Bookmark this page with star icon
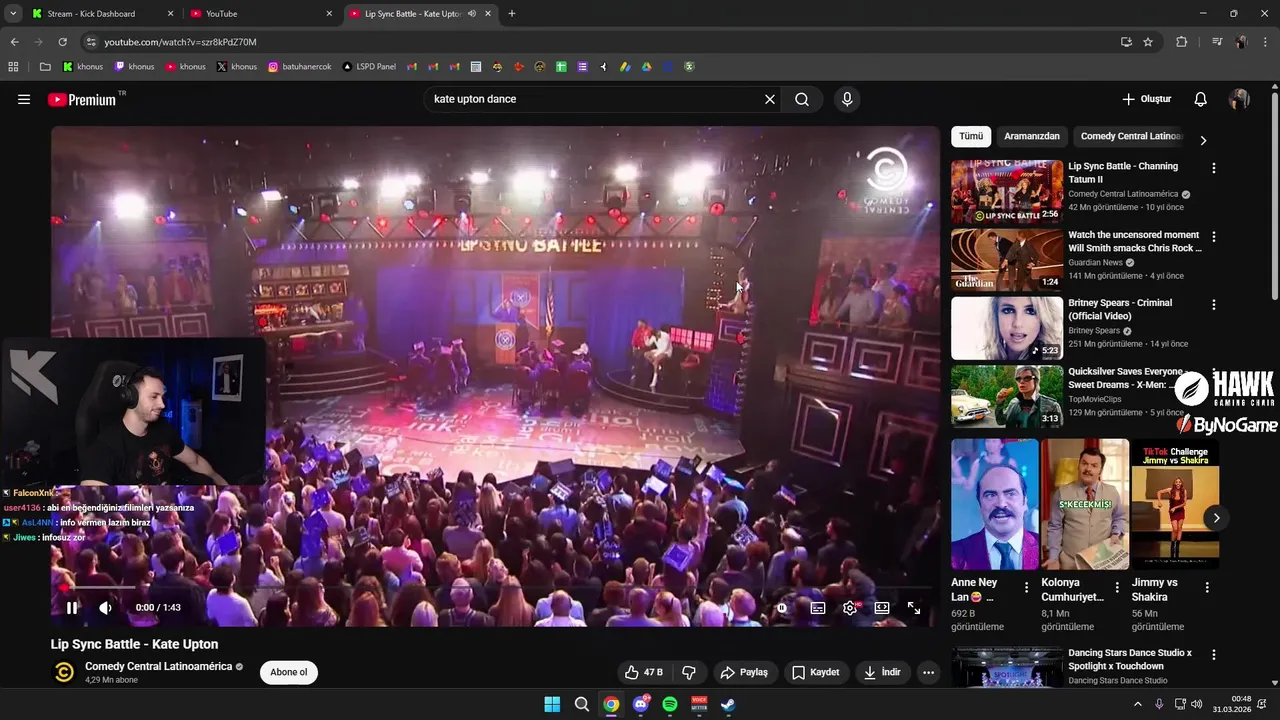 pos(1148,42)
